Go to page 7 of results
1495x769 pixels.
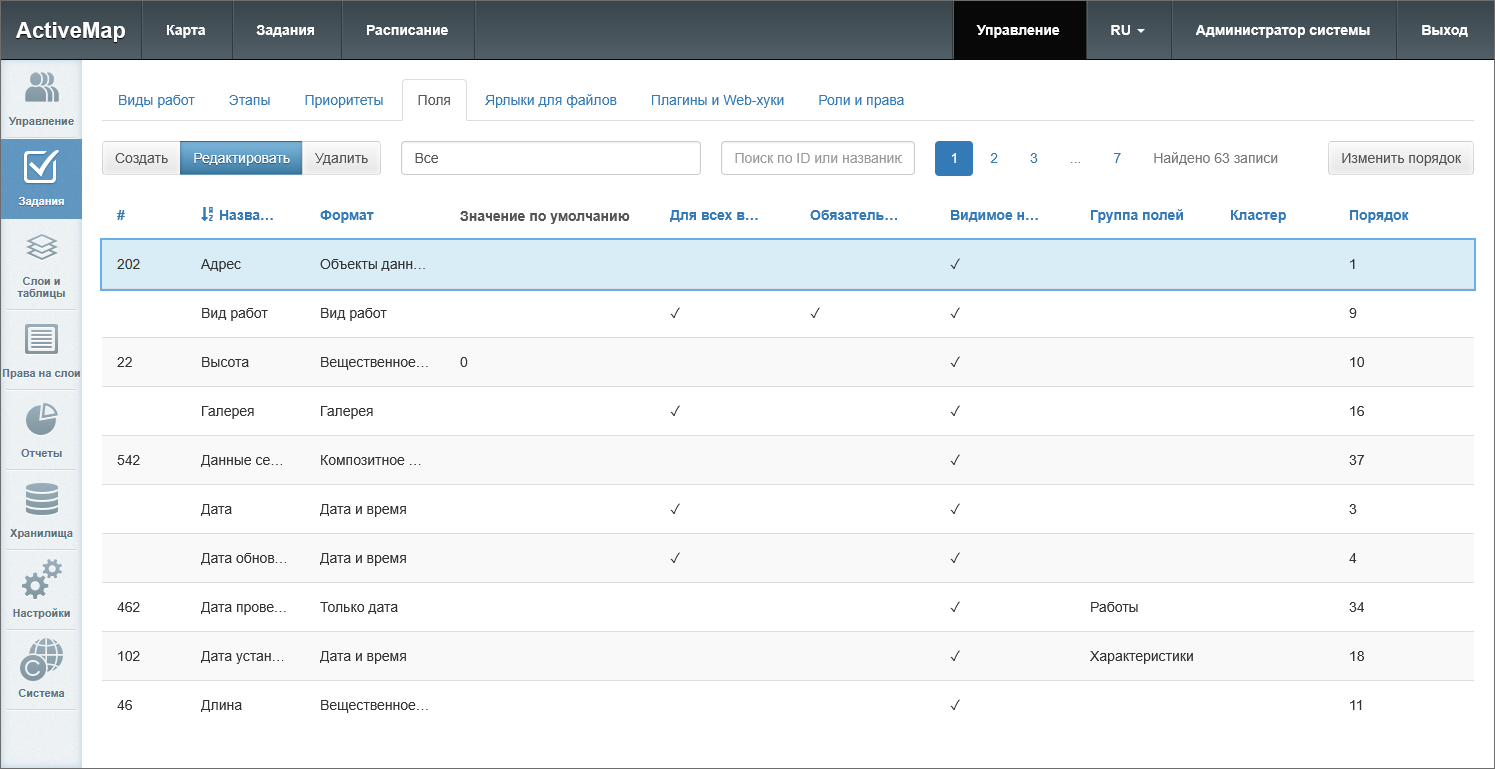[1116, 158]
